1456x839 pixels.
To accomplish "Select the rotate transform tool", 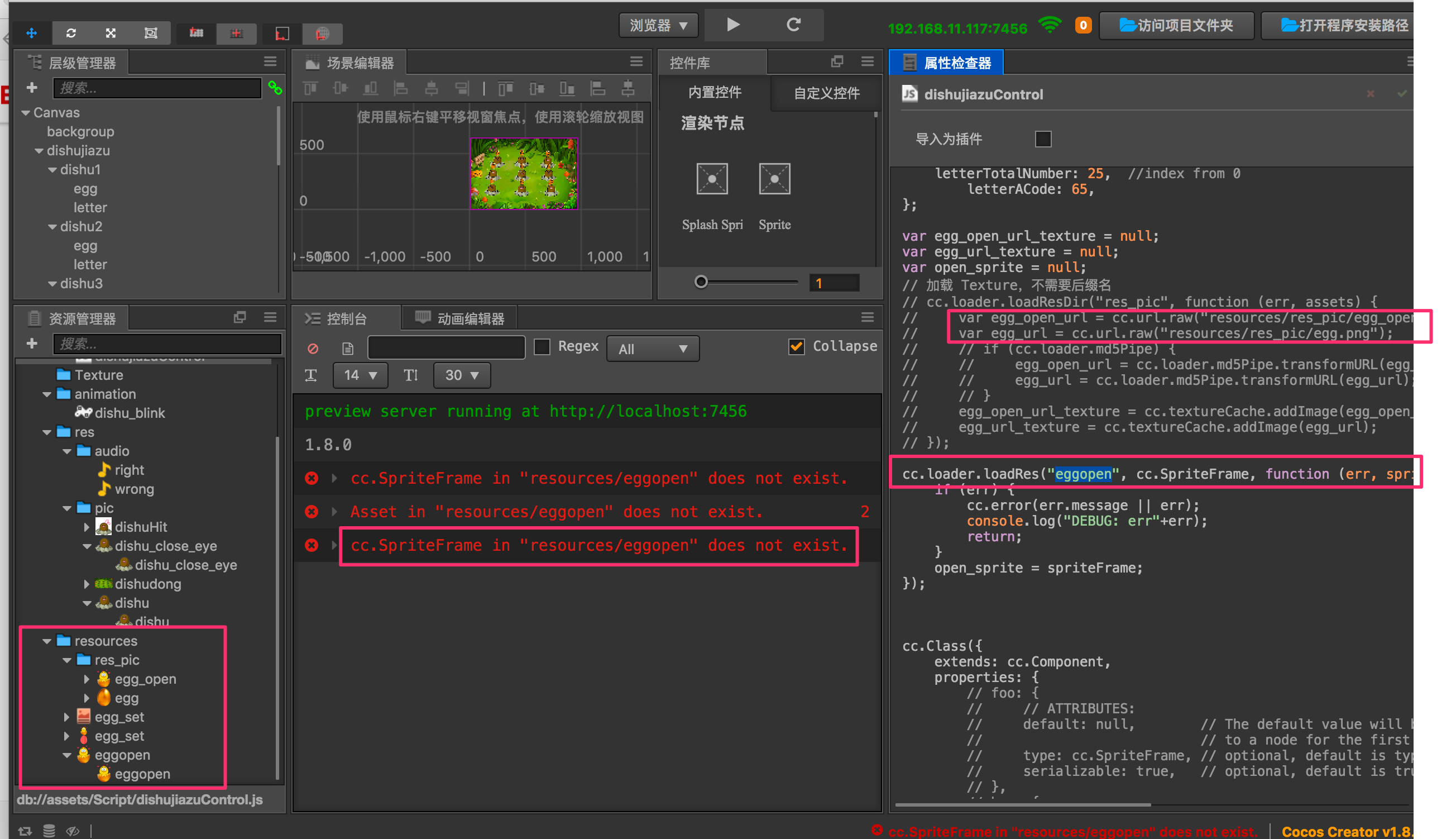I will 71,33.
